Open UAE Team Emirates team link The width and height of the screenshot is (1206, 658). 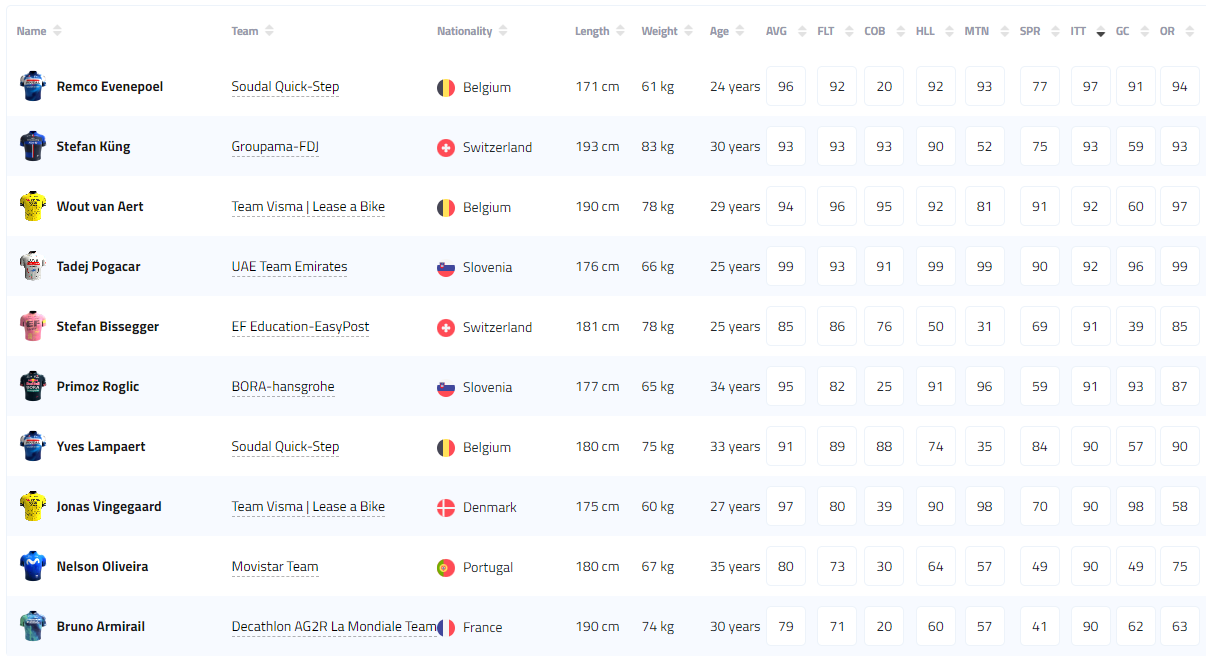(289, 267)
